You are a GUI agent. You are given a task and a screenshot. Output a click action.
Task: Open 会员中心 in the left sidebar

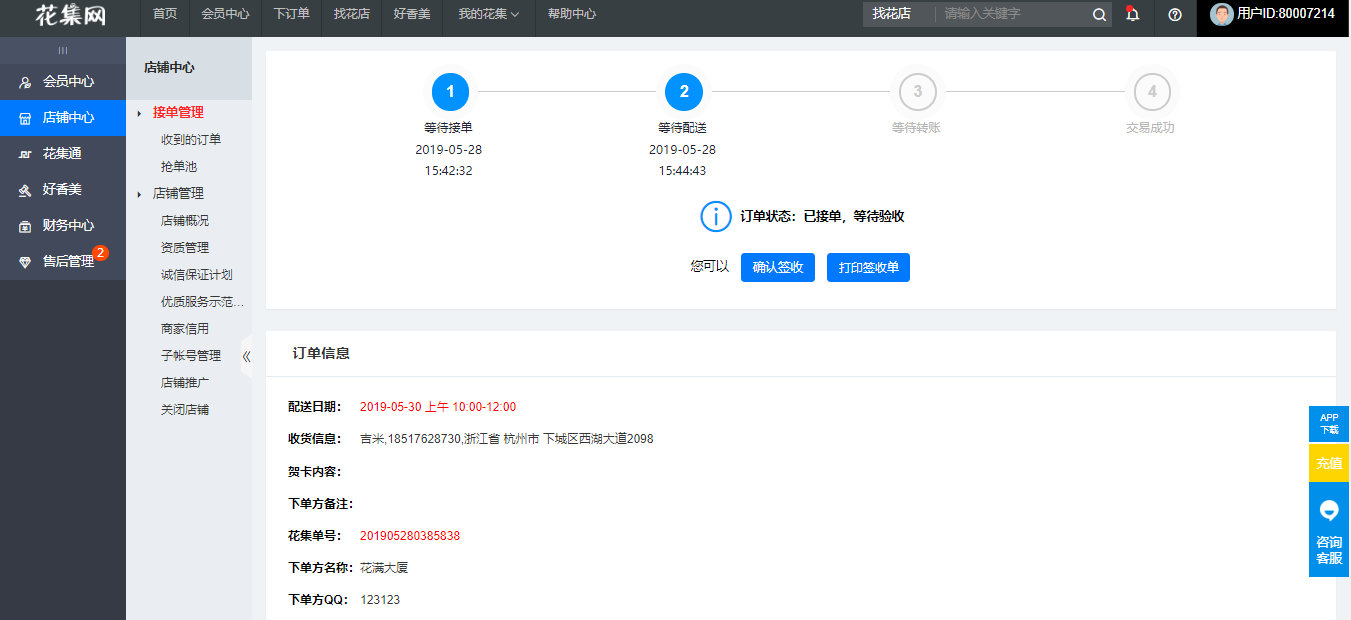[68, 82]
